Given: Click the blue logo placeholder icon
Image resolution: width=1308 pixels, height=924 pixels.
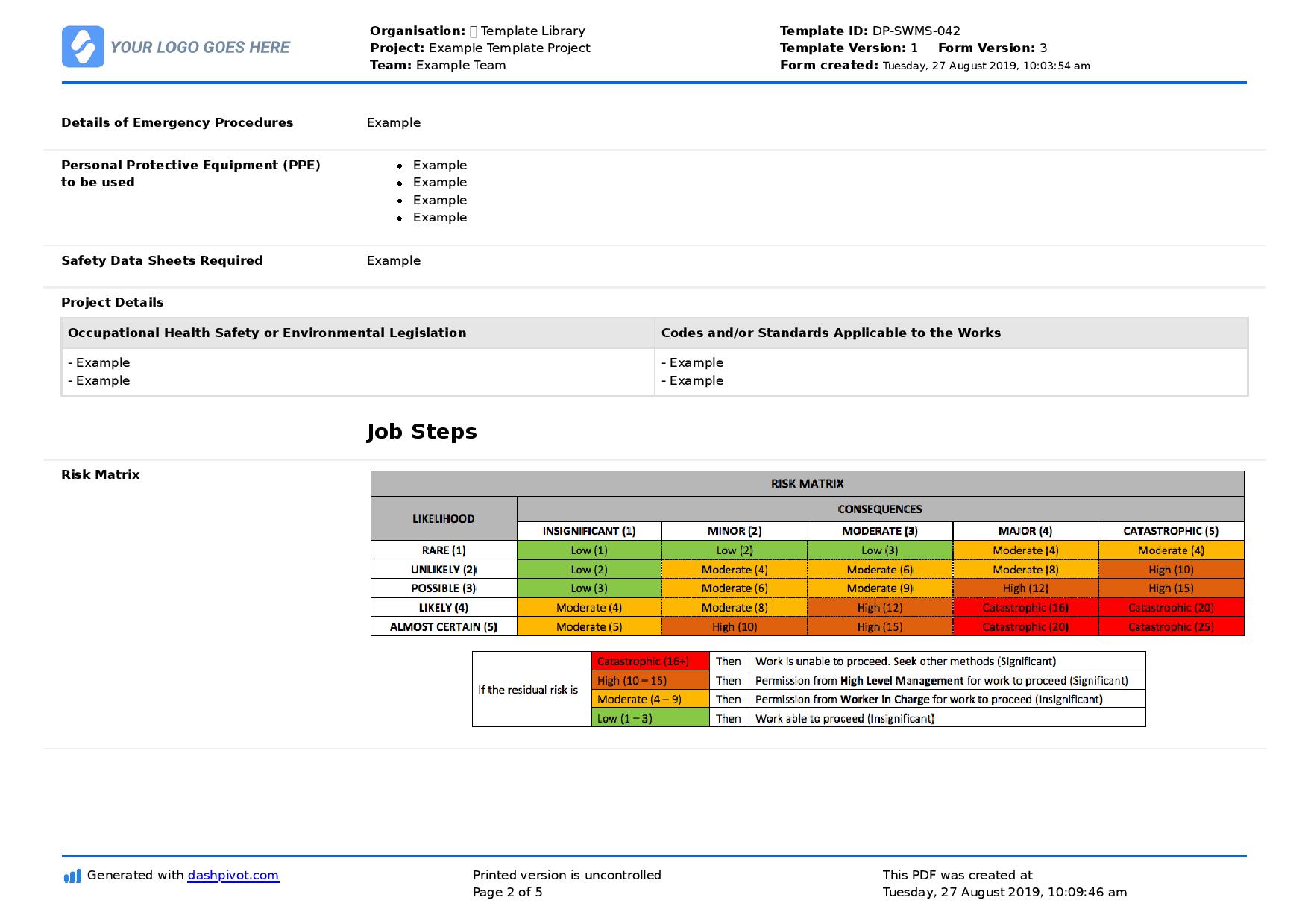Looking at the screenshot, I should point(83,47).
